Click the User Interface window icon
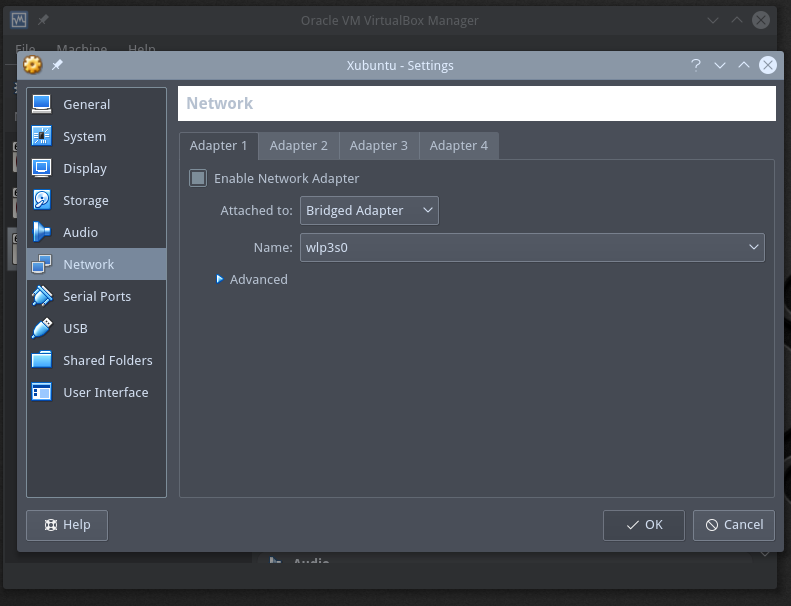This screenshot has height=606, width=791. 41,392
